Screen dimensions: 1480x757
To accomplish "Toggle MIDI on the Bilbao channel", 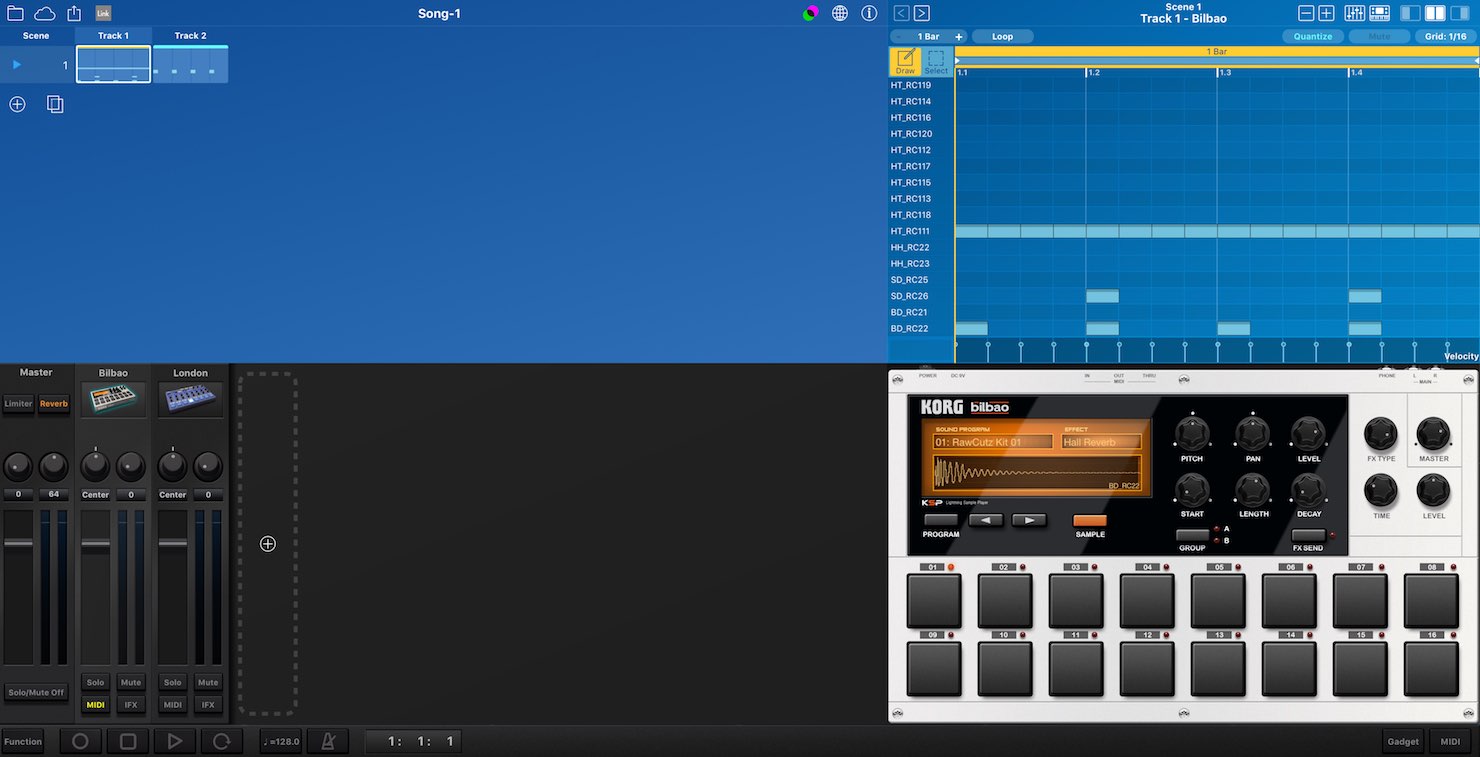I will point(95,705).
